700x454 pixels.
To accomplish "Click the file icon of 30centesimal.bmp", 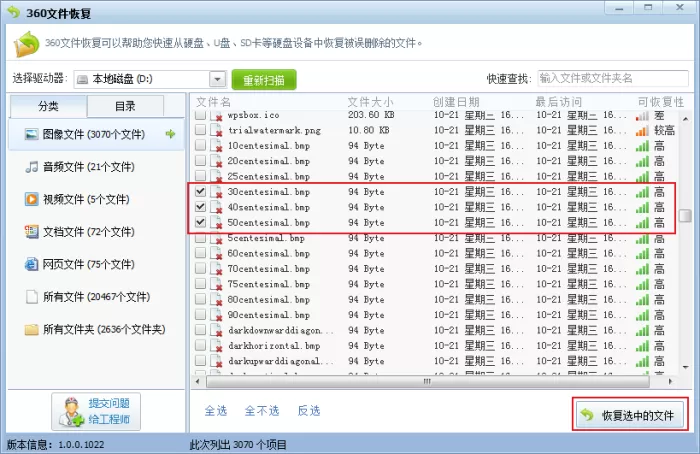I will pos(216,192).
